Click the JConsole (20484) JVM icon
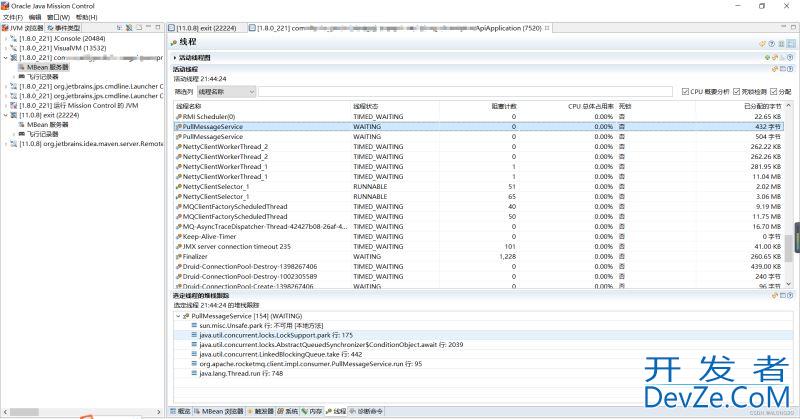Image resolution: width=800 pixels, height=419 pixels. tap(14, 39)
